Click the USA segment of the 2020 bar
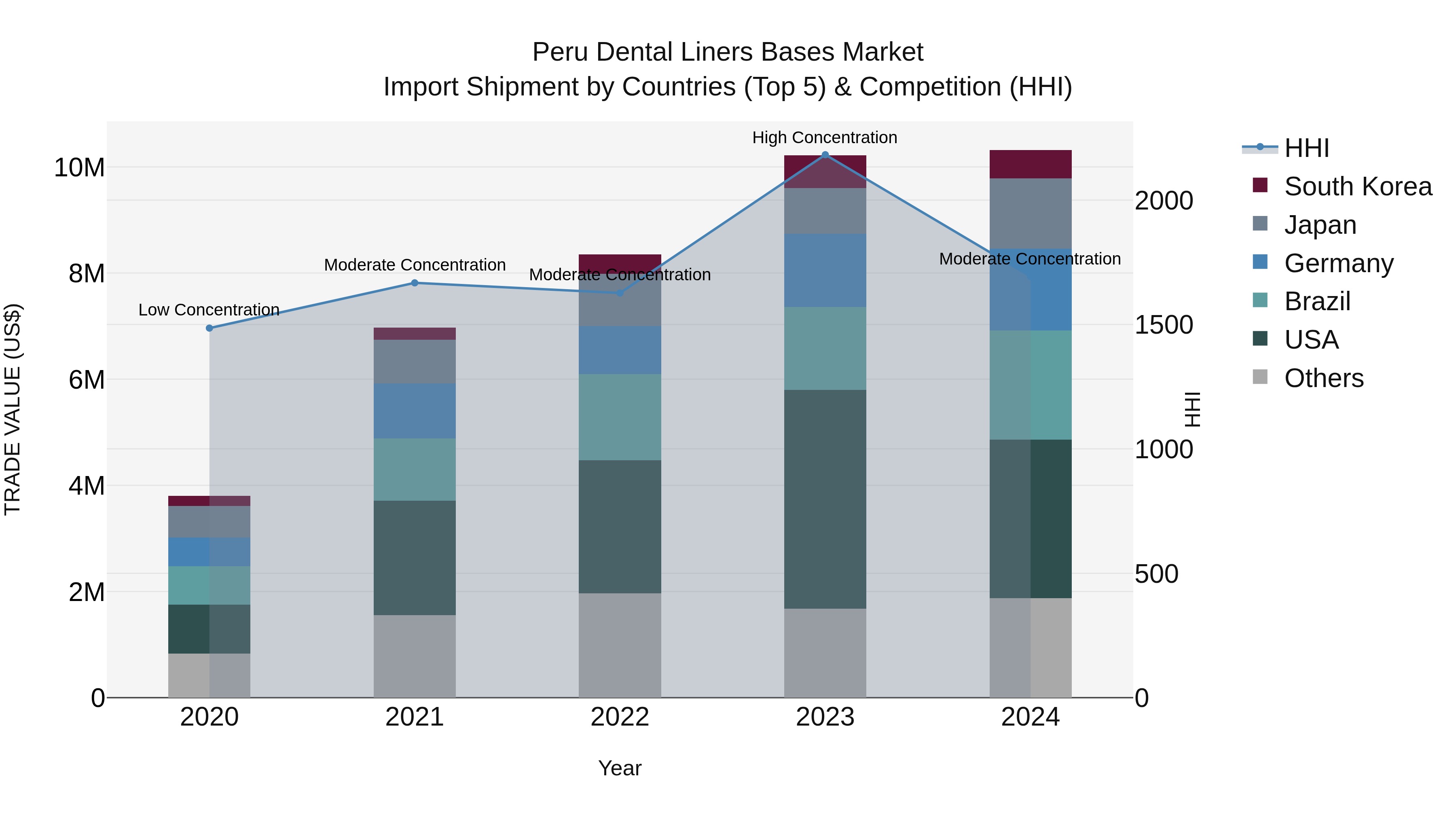The width and height of the screenshot is (1456, 819). click(209, 629)
